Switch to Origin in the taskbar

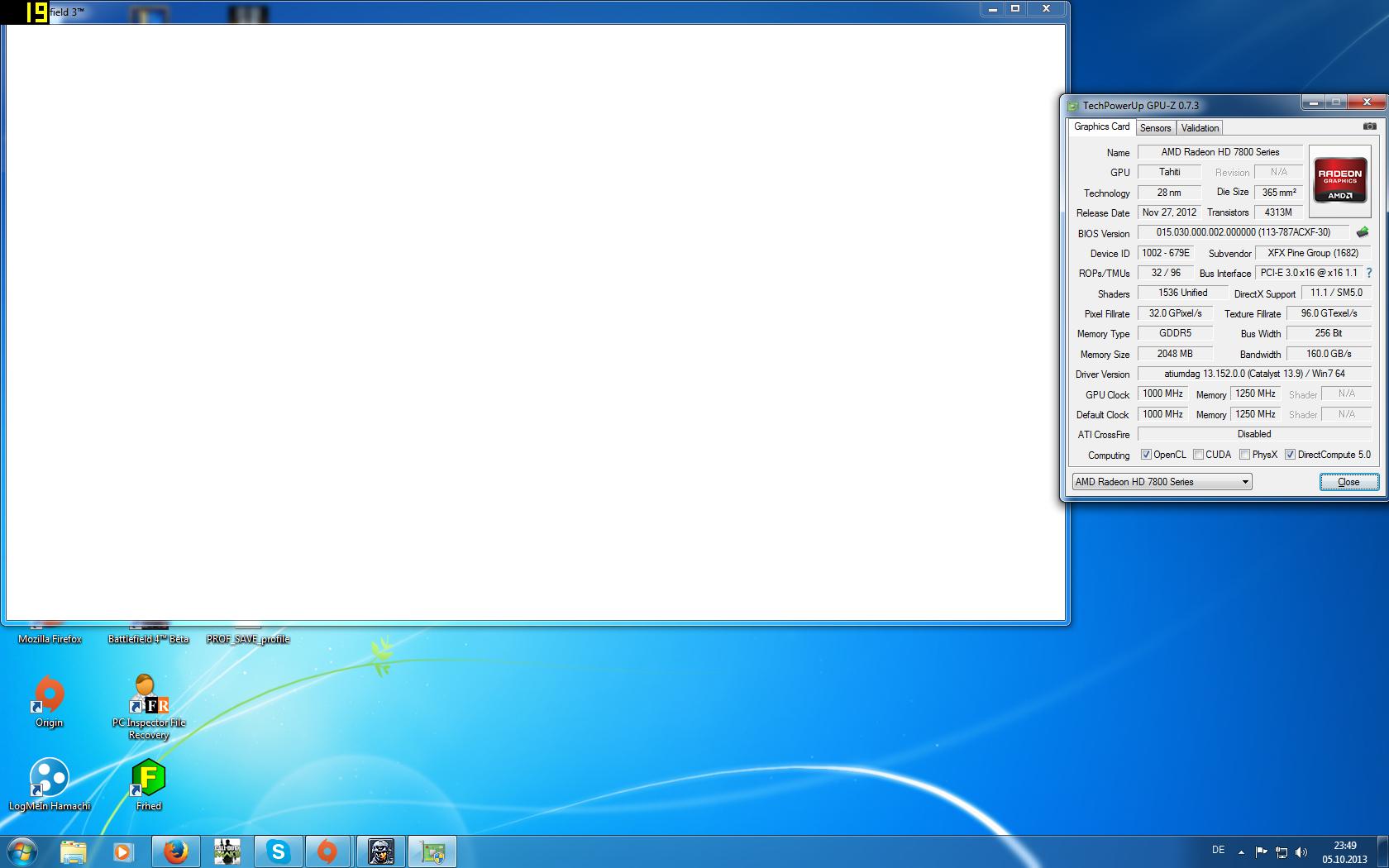click(328, 851)
